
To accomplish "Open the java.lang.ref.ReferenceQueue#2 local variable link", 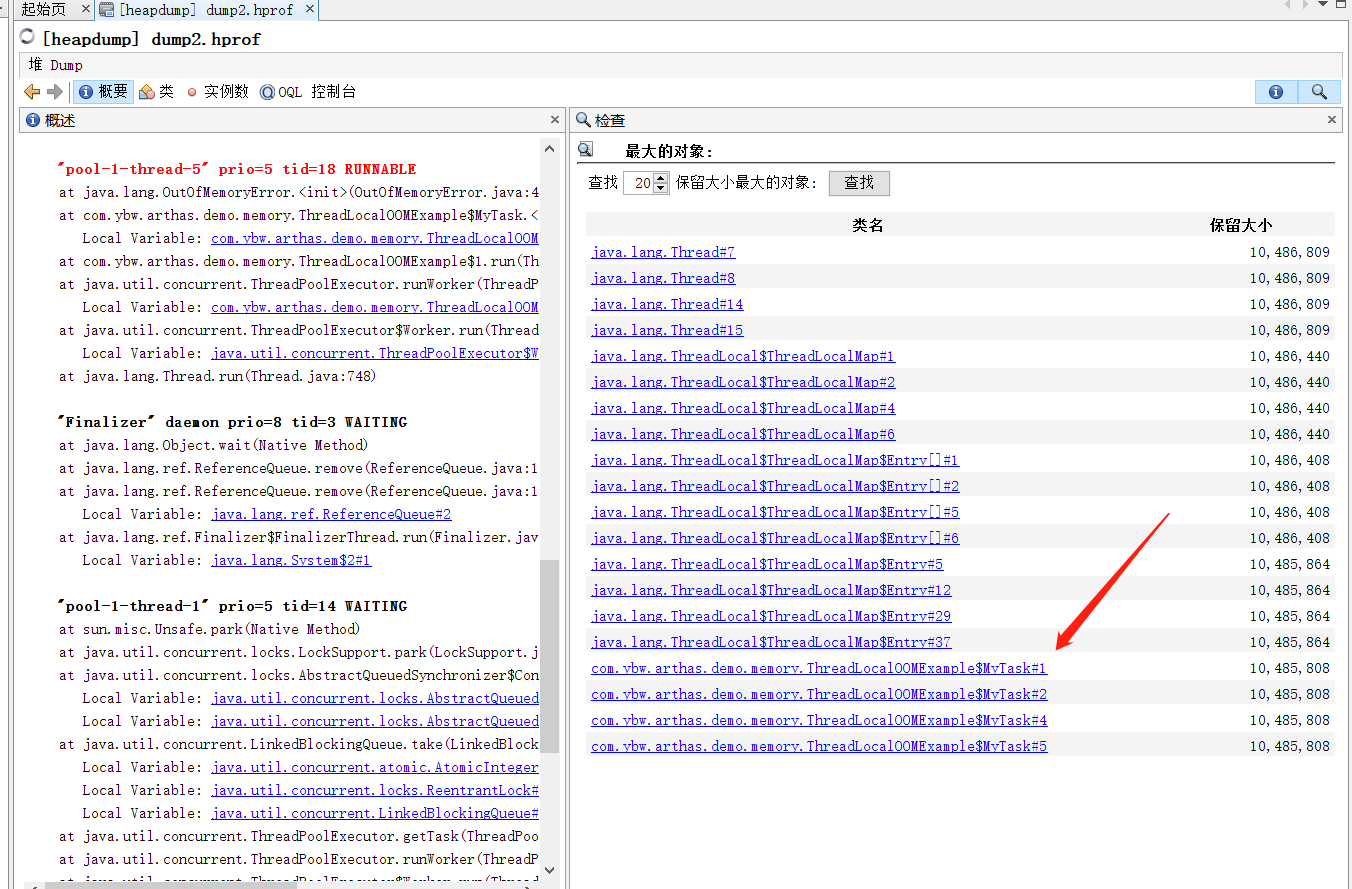I will click(x=330, y=513).
